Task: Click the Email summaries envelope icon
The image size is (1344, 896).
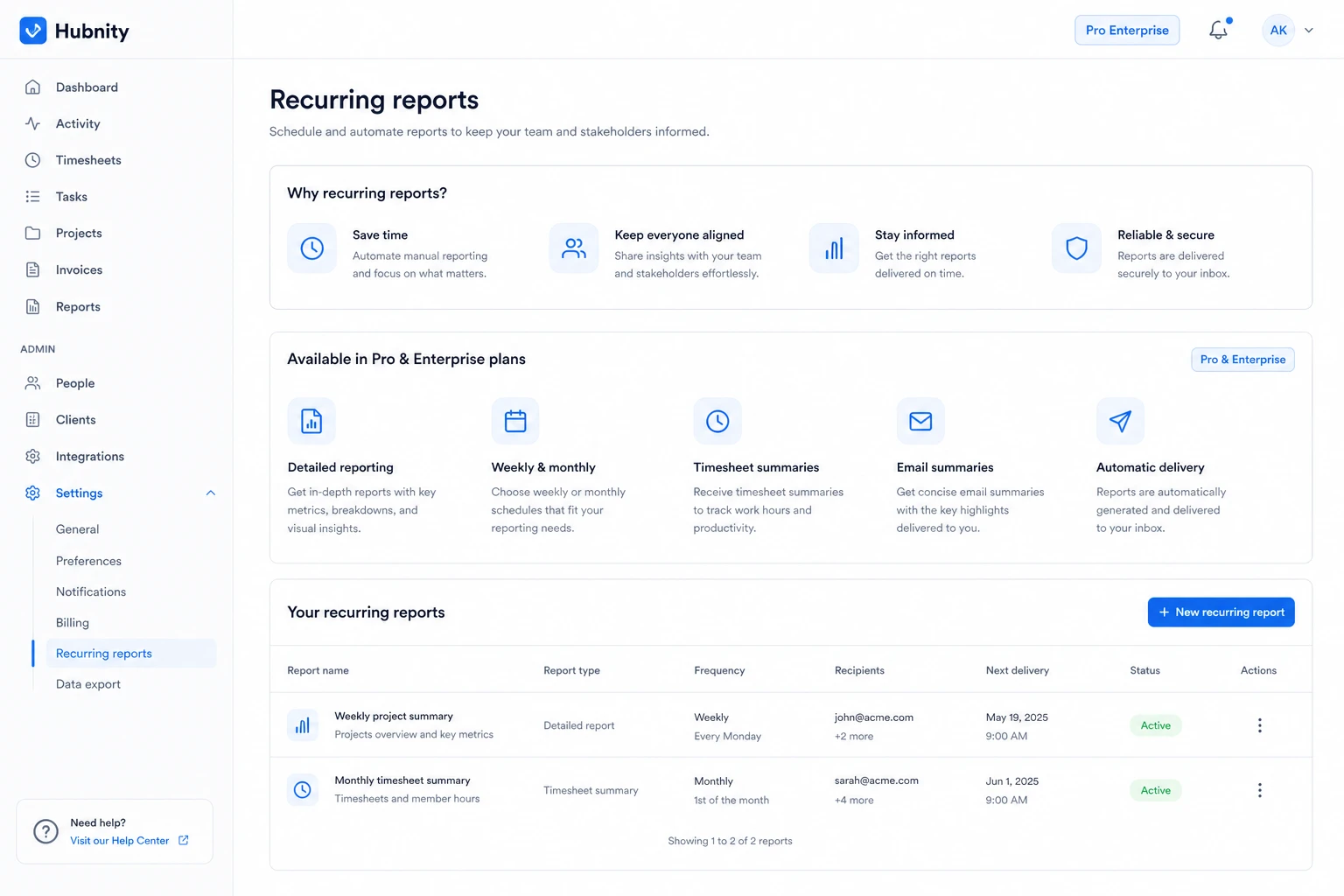Action: click(x=920, y=422)
